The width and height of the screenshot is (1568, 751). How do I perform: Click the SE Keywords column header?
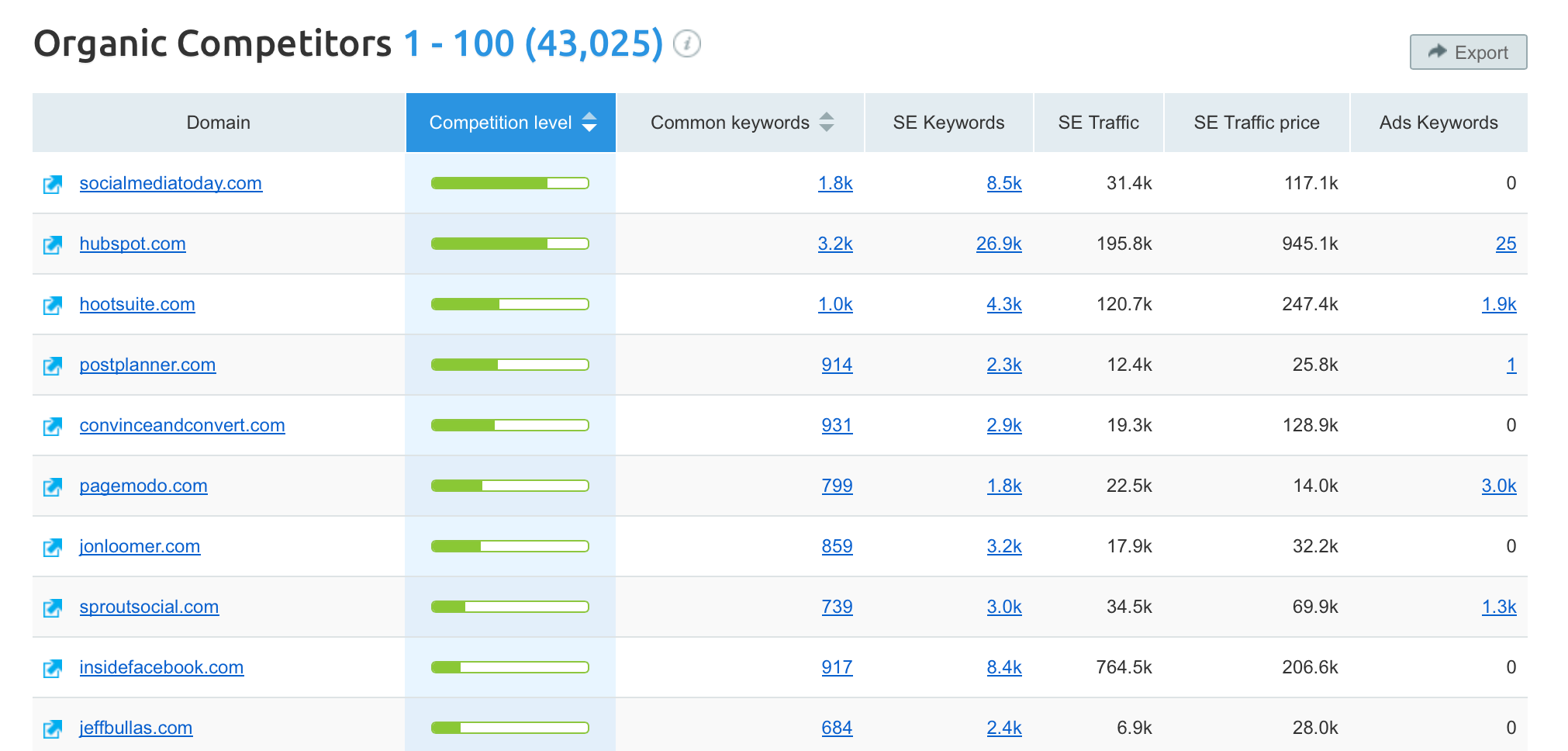pos(948,123)
